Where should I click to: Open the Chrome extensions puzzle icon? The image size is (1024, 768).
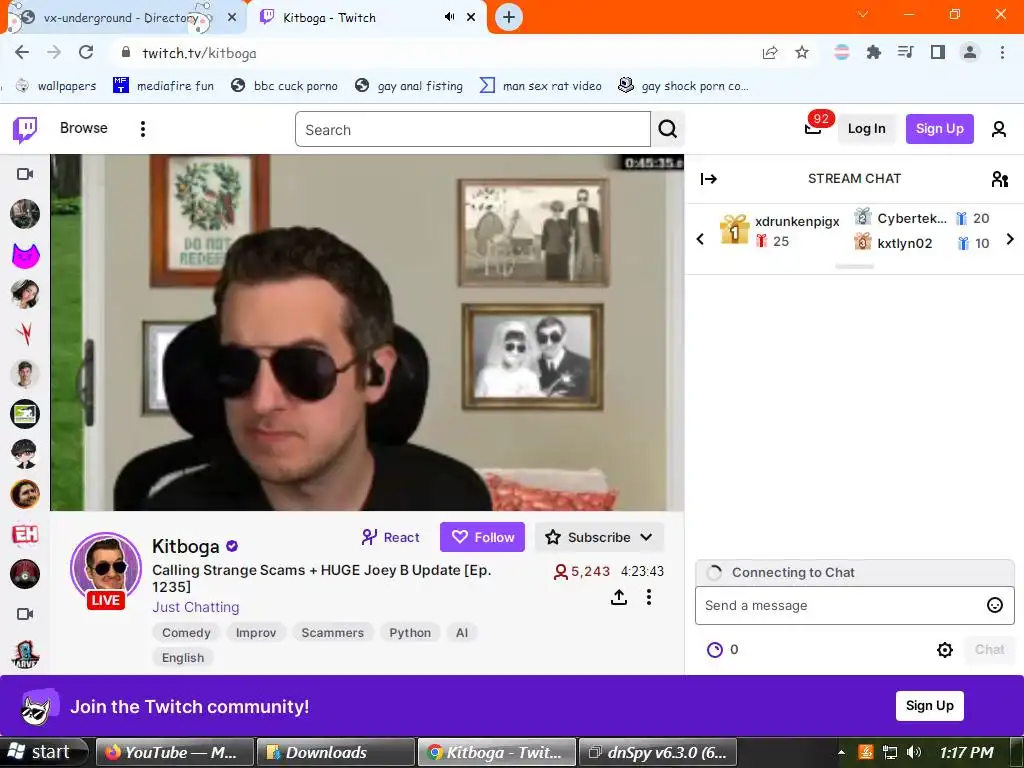pos(873,52)
